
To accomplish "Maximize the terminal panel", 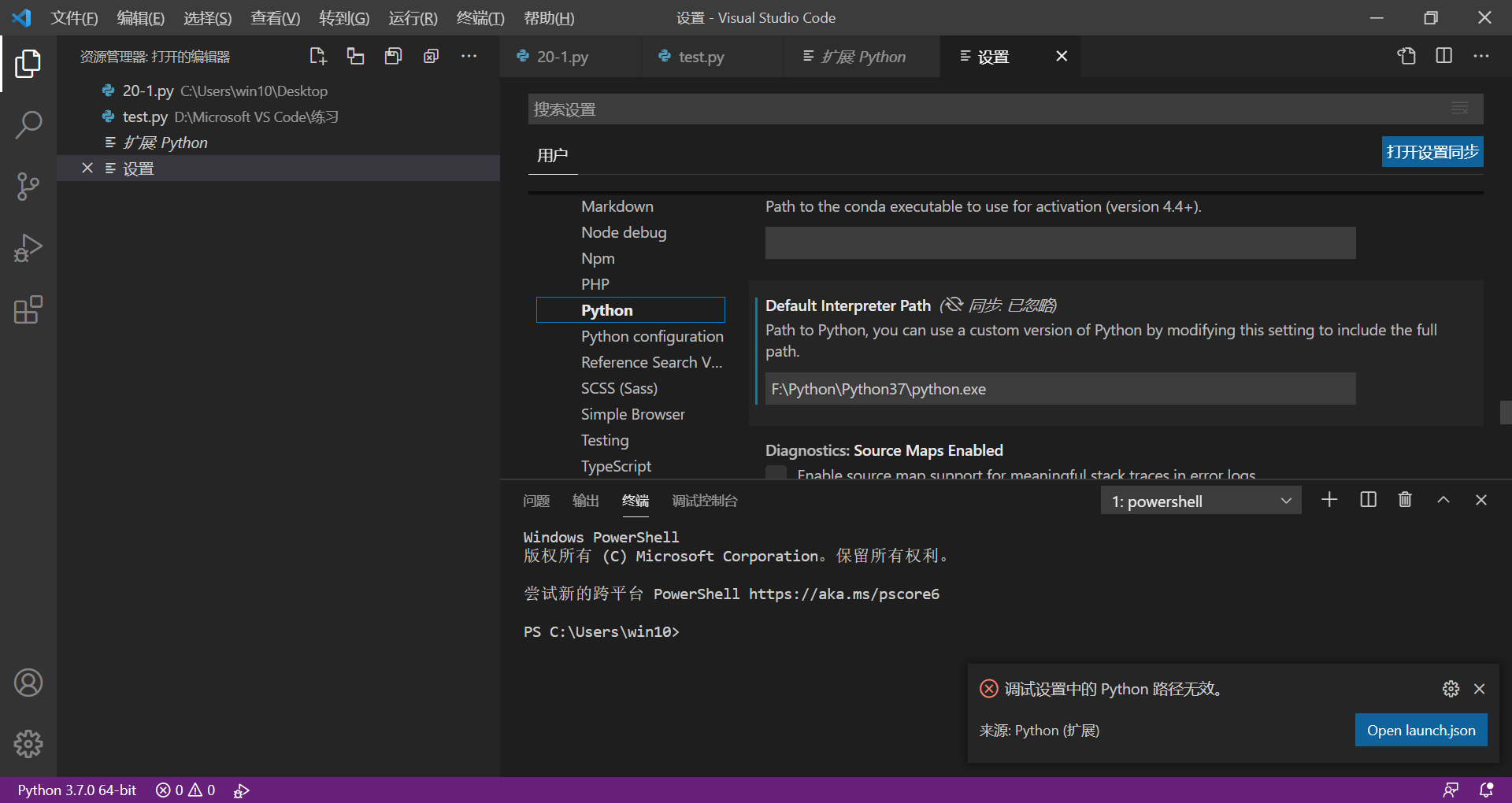I will tap(1443, 500).
